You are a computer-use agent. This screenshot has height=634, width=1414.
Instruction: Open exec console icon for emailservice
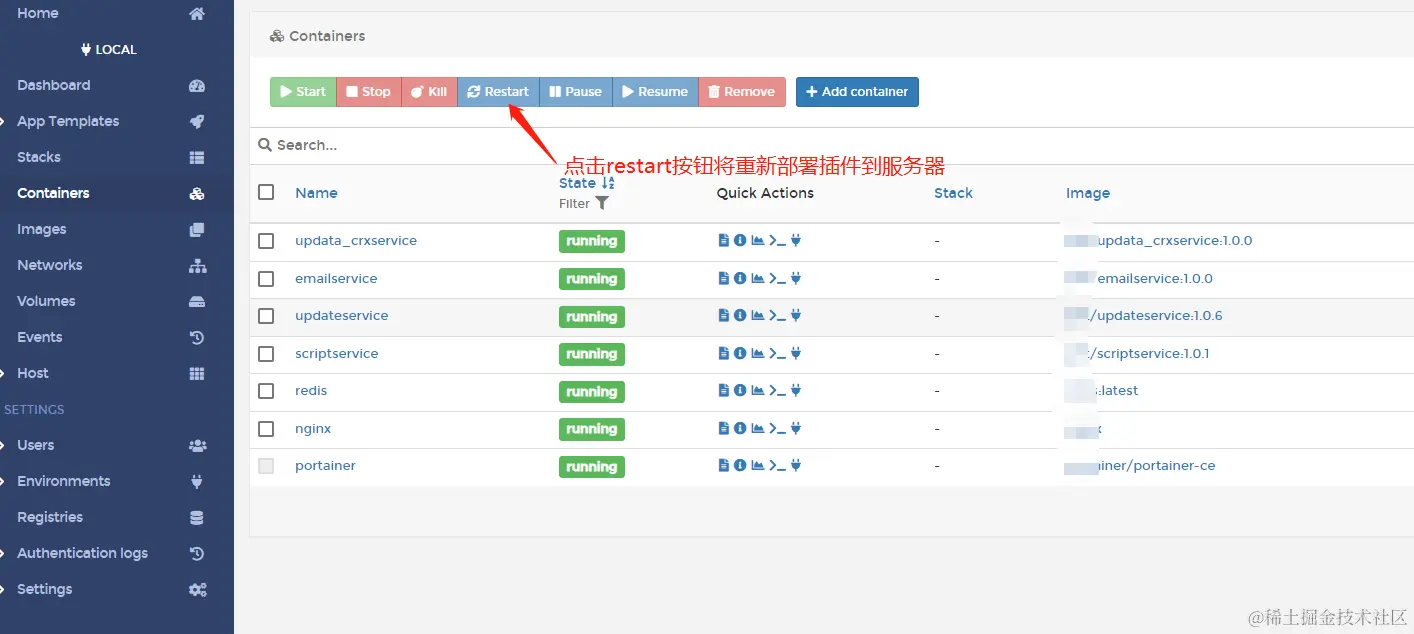(x=777, y=278)
